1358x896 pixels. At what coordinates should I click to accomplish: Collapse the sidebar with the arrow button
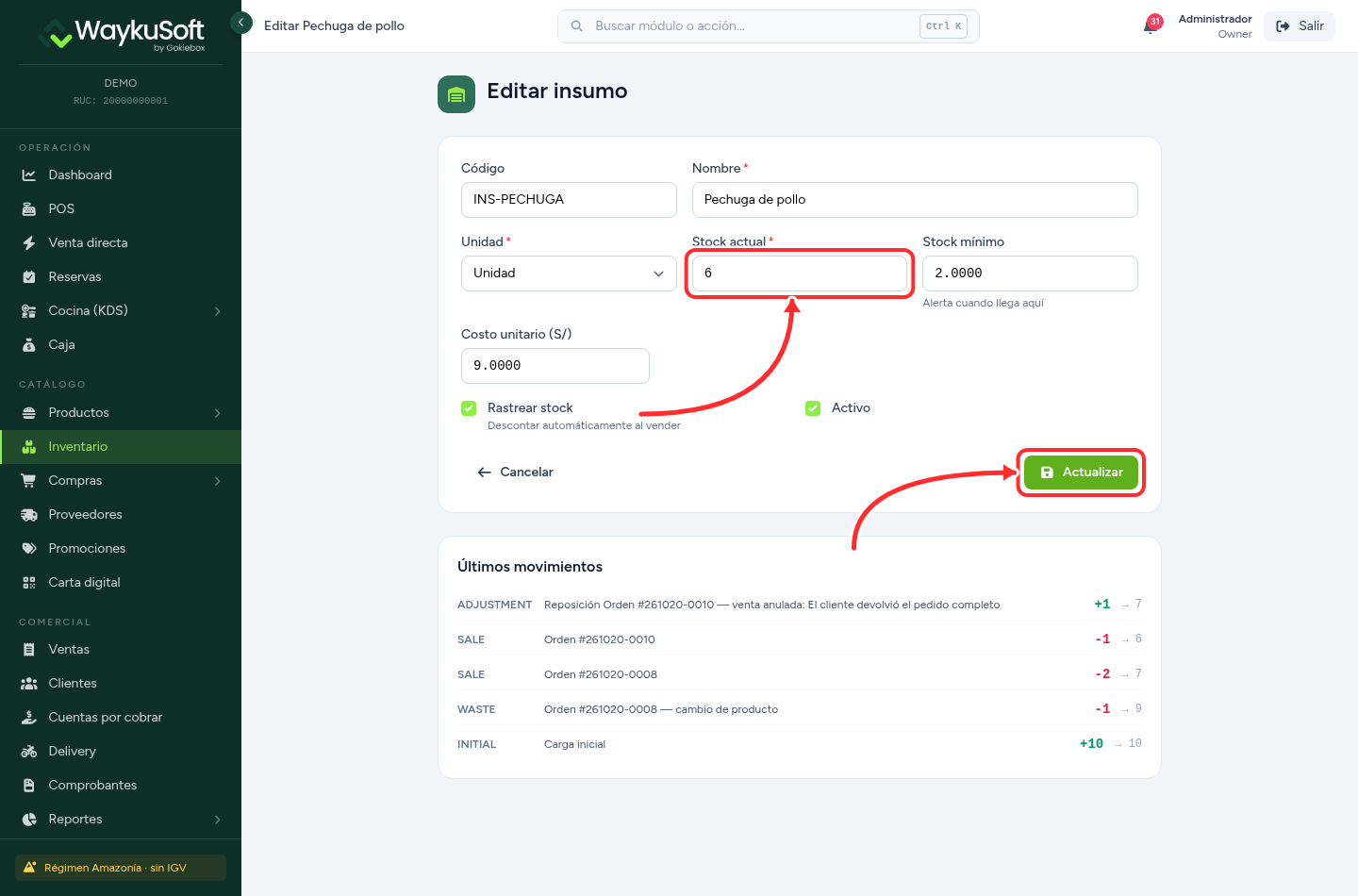[x=241, y=22]
